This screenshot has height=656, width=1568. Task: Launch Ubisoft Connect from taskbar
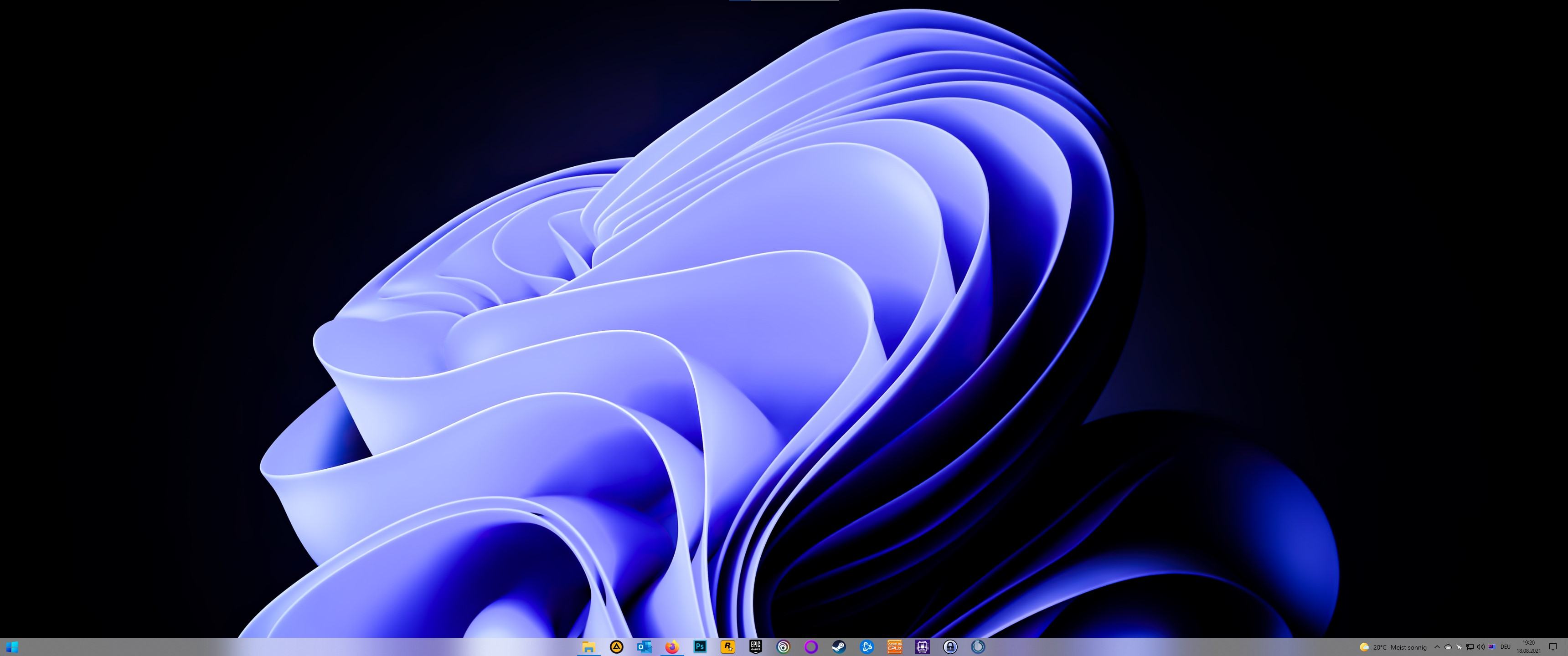(784, 647)
